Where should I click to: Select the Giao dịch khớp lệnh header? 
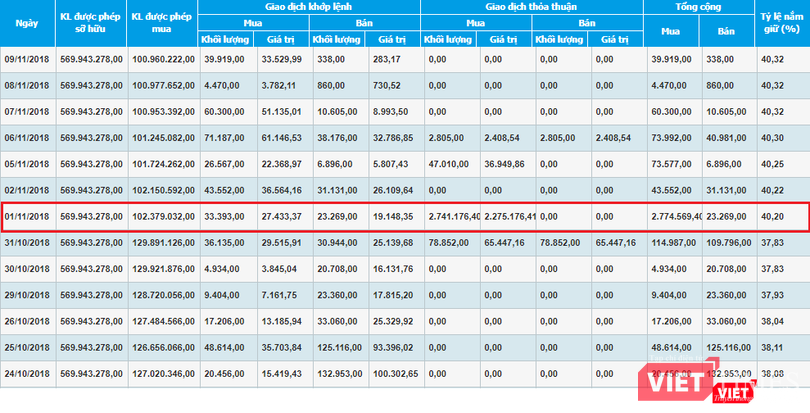(x=310, y=6)
